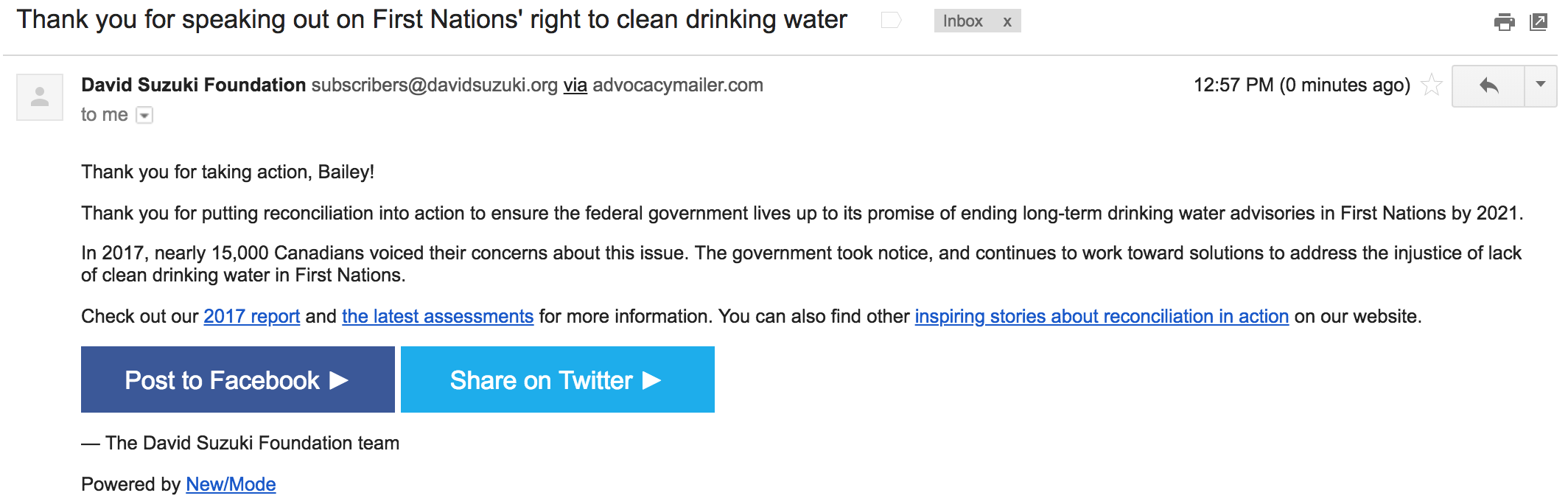Click the email subject line heading

(432, 20)
